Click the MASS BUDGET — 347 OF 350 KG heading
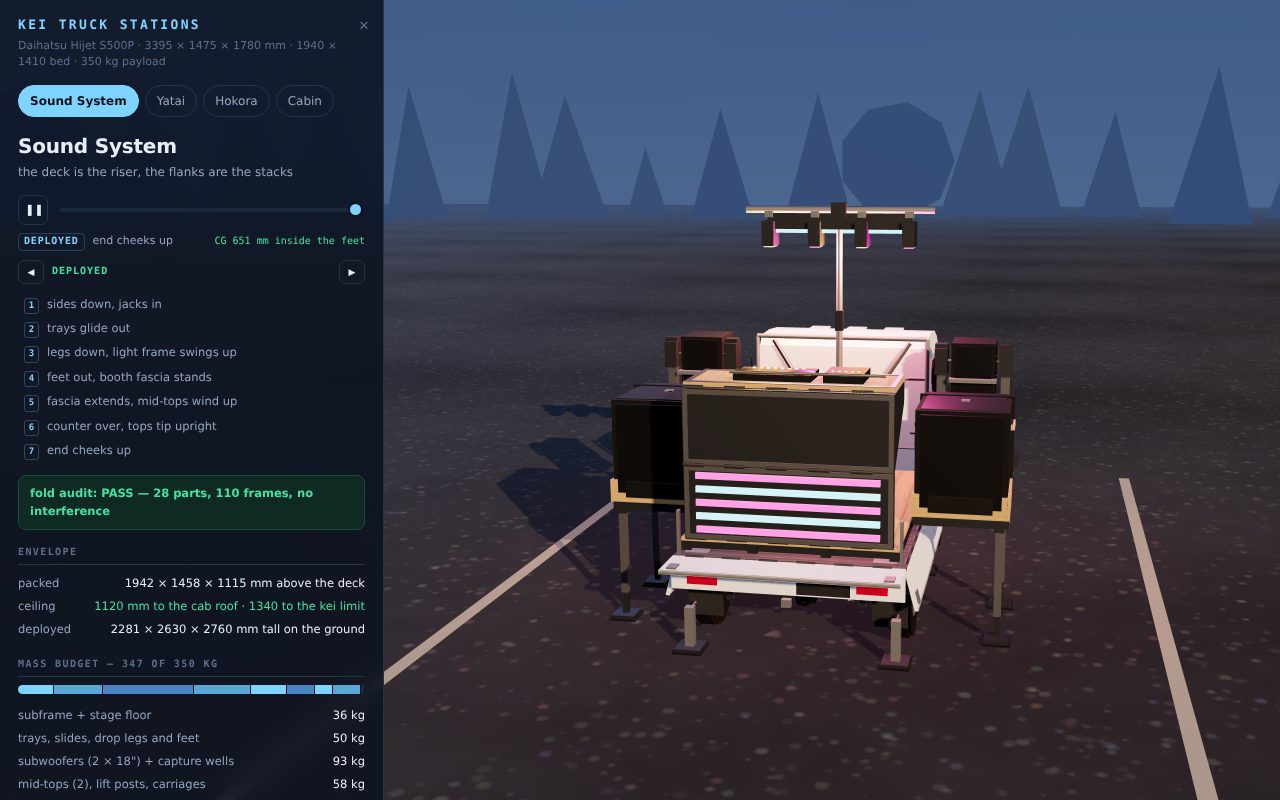The height and width of the screenshot is (800, 1280). [118, 664]
